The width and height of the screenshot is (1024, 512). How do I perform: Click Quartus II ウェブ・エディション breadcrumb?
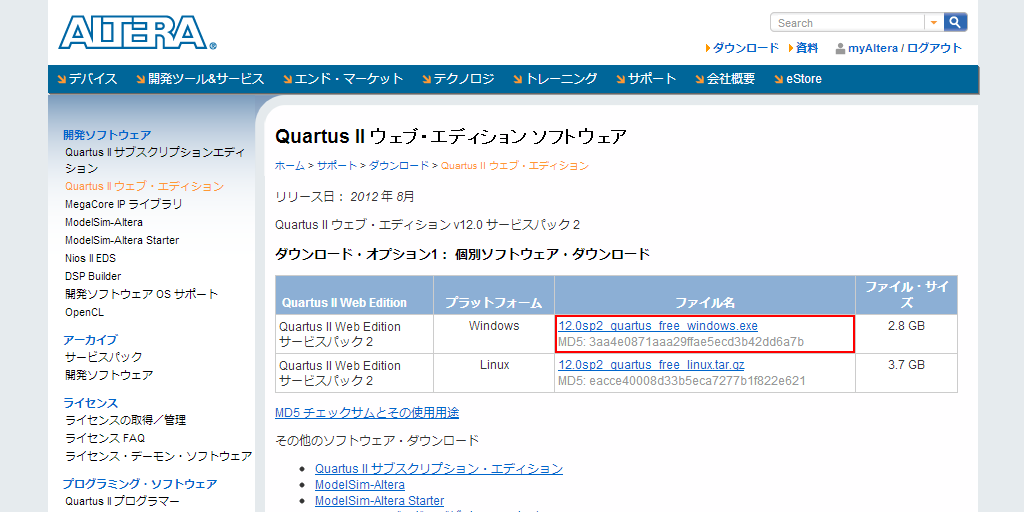point(515,166)
